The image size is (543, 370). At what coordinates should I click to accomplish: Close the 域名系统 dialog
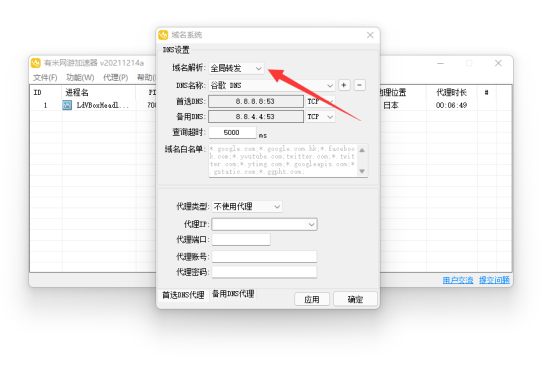pos(370,35)
